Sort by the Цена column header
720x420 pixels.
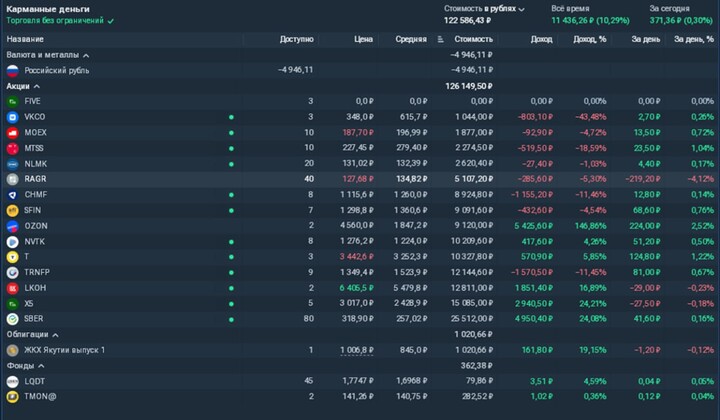click(363, 39)
